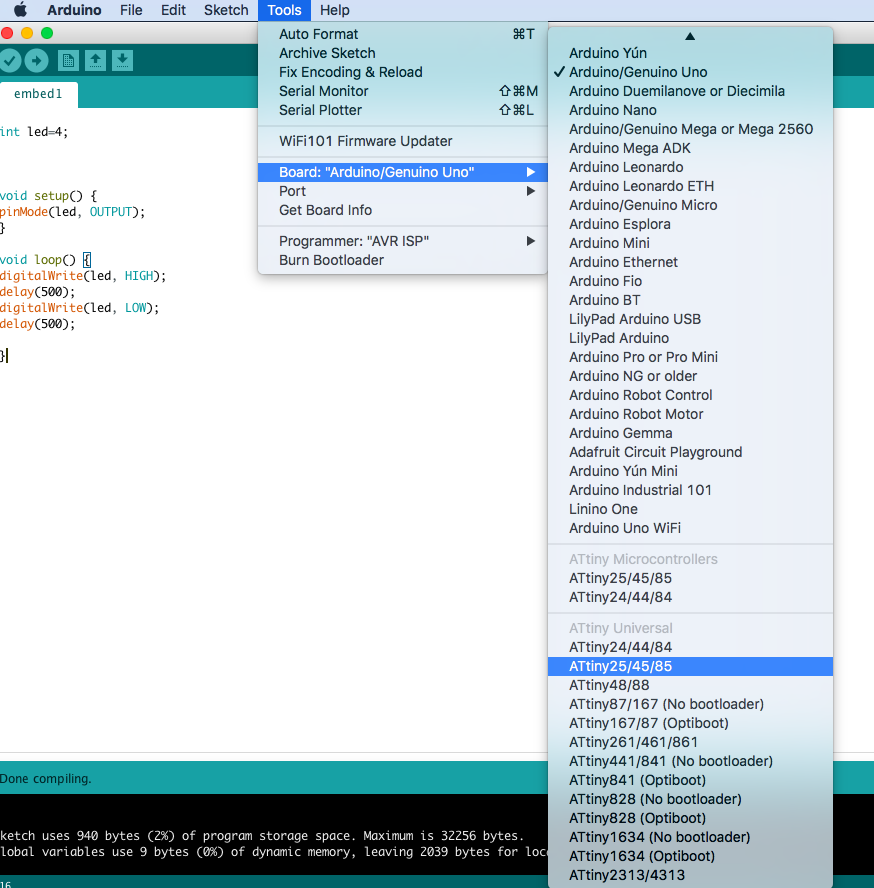Click the Verify checkmark toolbar icon

[10, 61]
